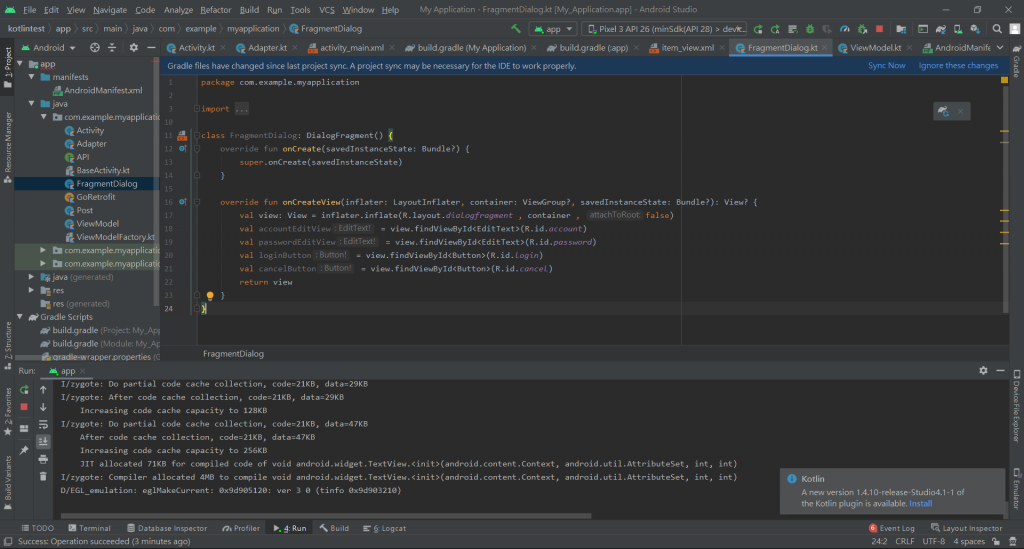Image resolution: width=1024 pixels, height=549 pixels.
Task: Click the Down the Stack Trace arrow
Action: (43, 407)
